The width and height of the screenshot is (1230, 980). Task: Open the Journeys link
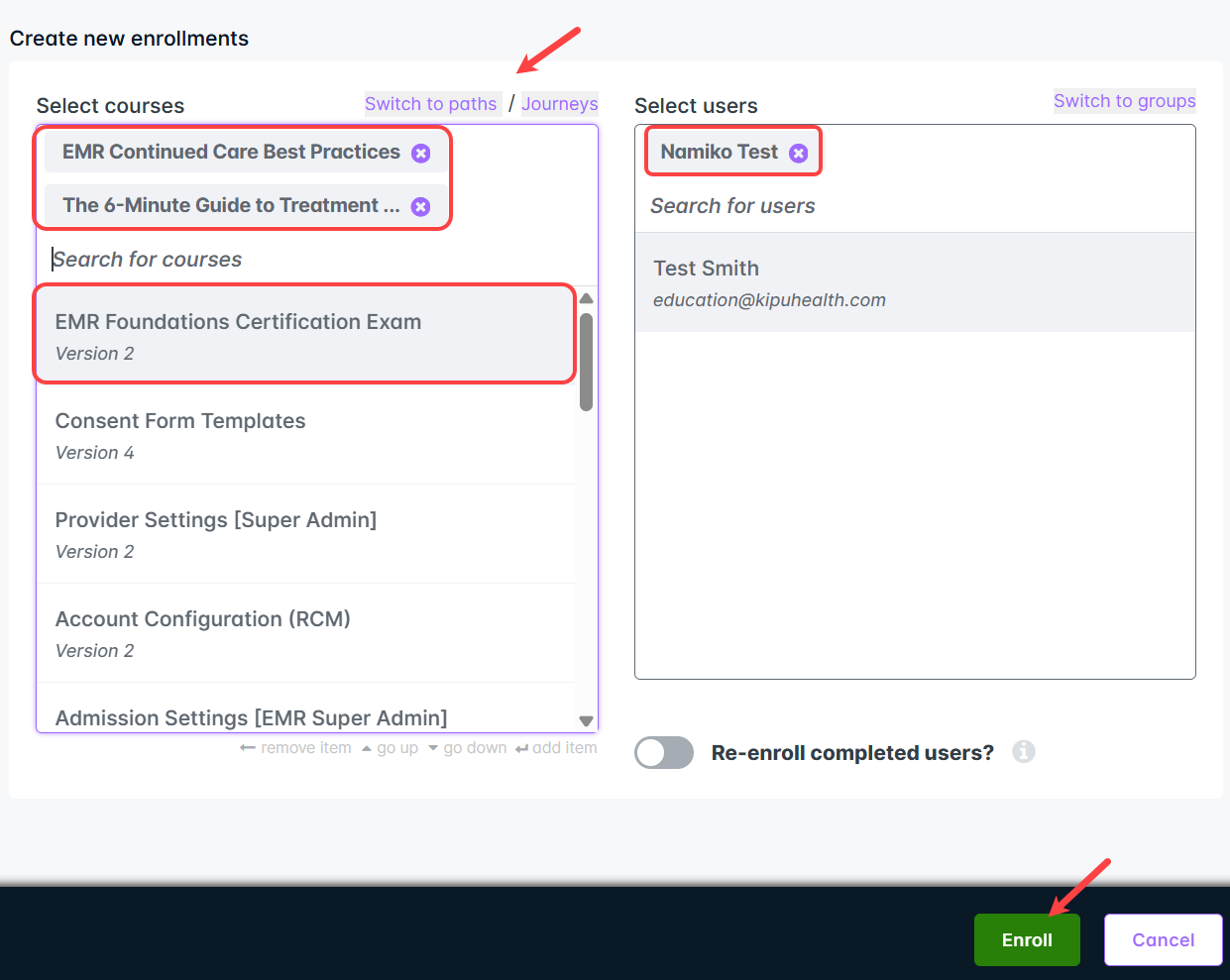(x=559, y=104)
